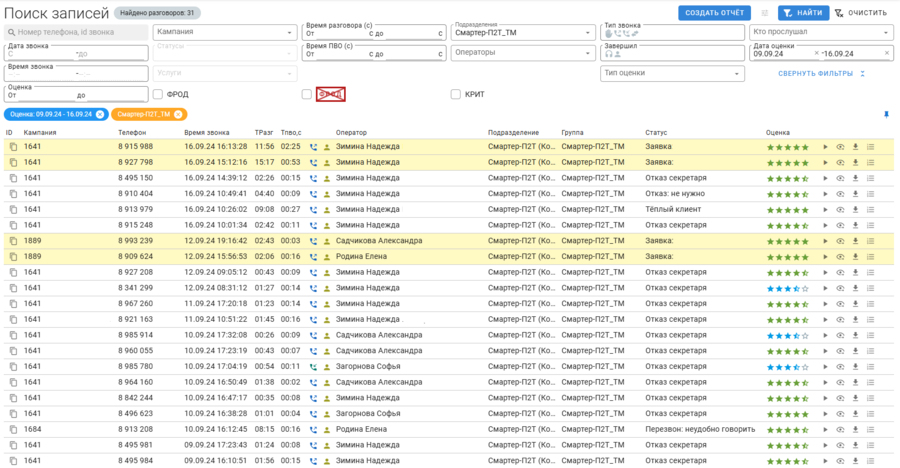Click the Телефон column header
Image resolution: width=900 pixels, height=468 pixels.
point(132,133)
